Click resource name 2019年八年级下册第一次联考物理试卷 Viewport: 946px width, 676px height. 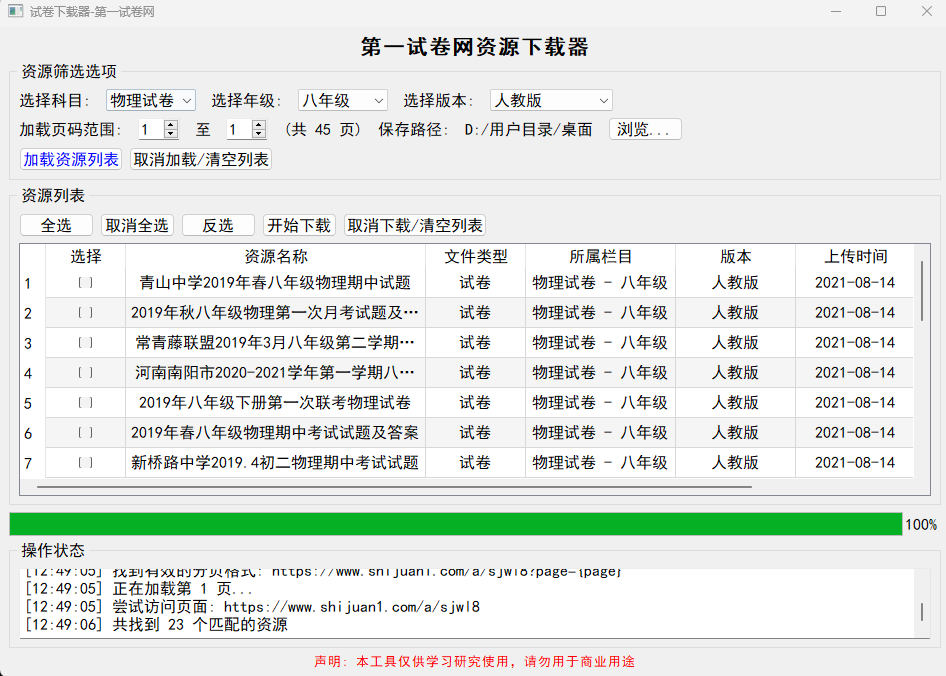pos(275,403)
